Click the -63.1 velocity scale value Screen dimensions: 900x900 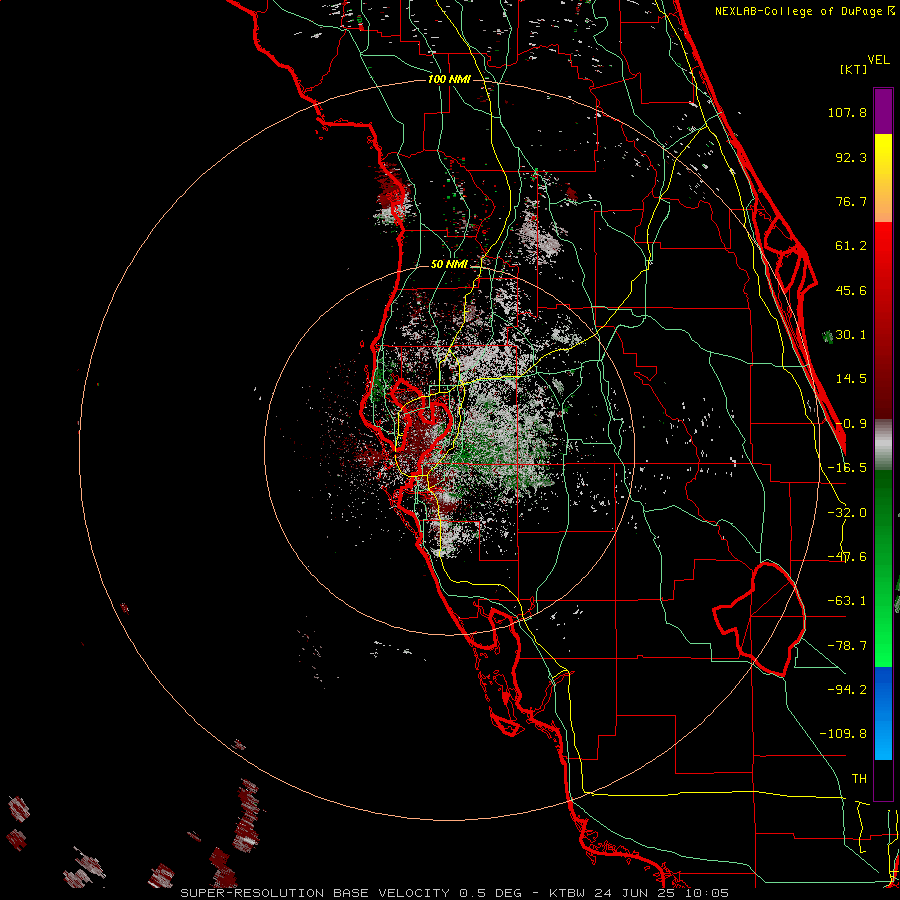(847, 601)
